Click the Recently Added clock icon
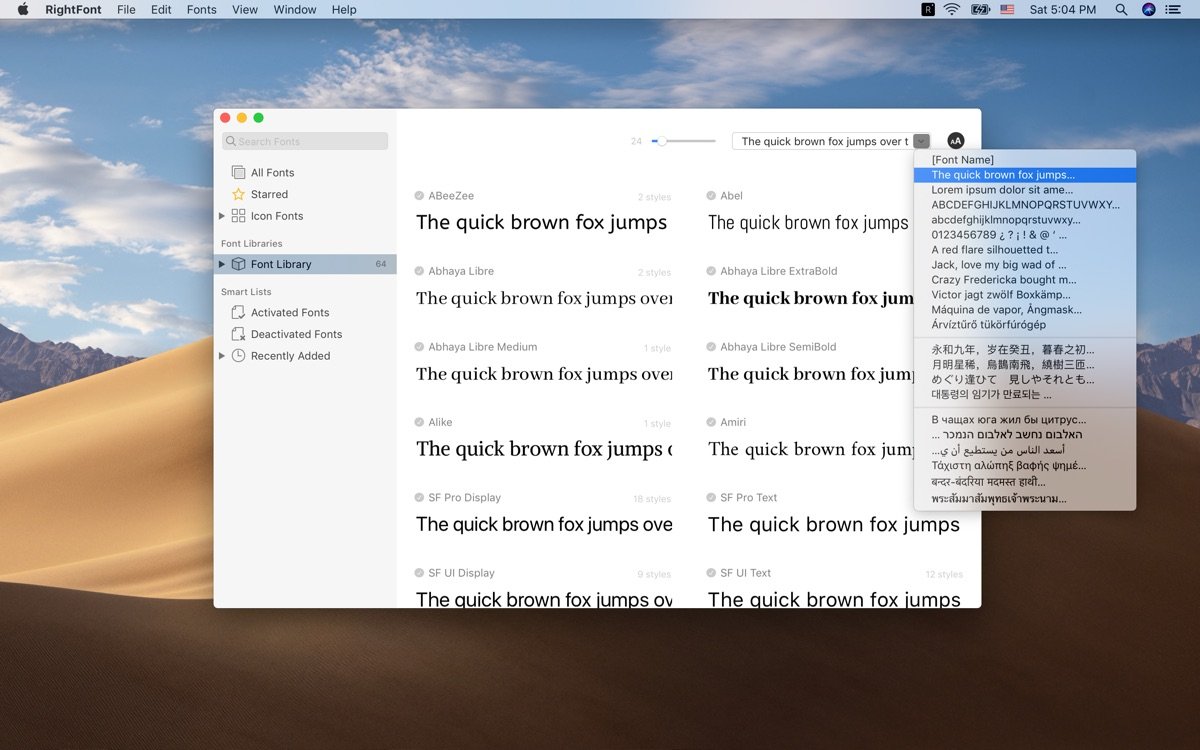 tap(238, 356)
